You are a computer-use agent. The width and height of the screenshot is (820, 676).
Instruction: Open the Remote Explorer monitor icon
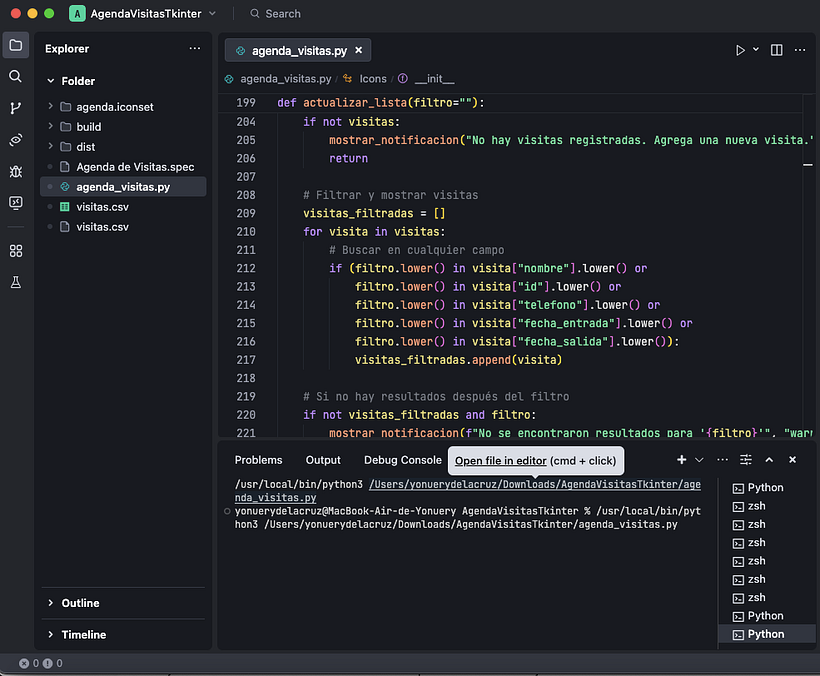click(x=16, y=202)
